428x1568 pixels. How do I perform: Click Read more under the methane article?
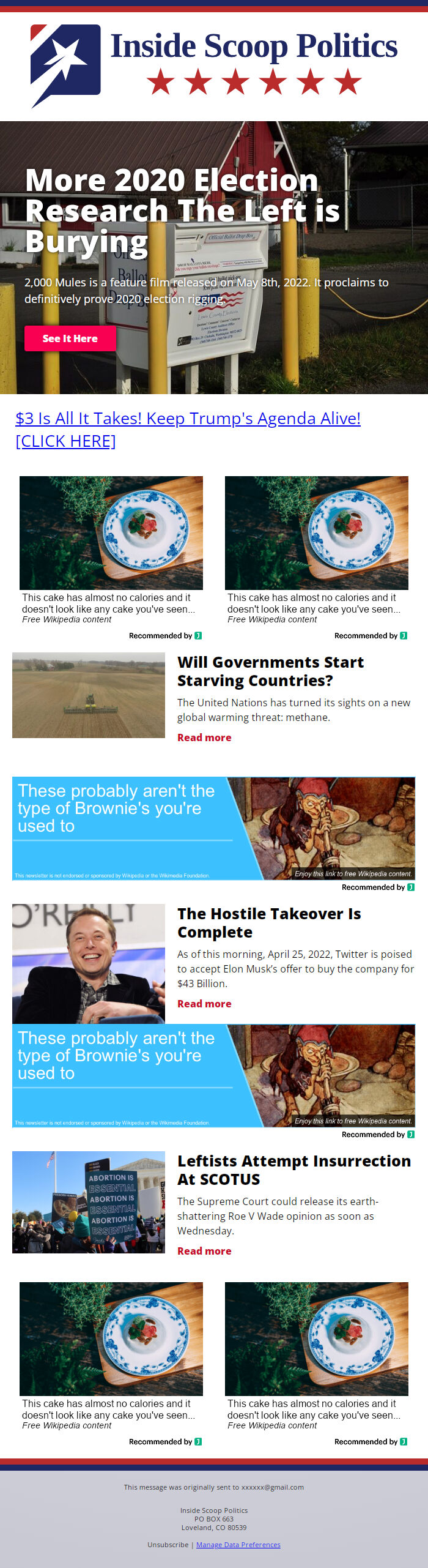pyautogui.click(x=204, y=737)
